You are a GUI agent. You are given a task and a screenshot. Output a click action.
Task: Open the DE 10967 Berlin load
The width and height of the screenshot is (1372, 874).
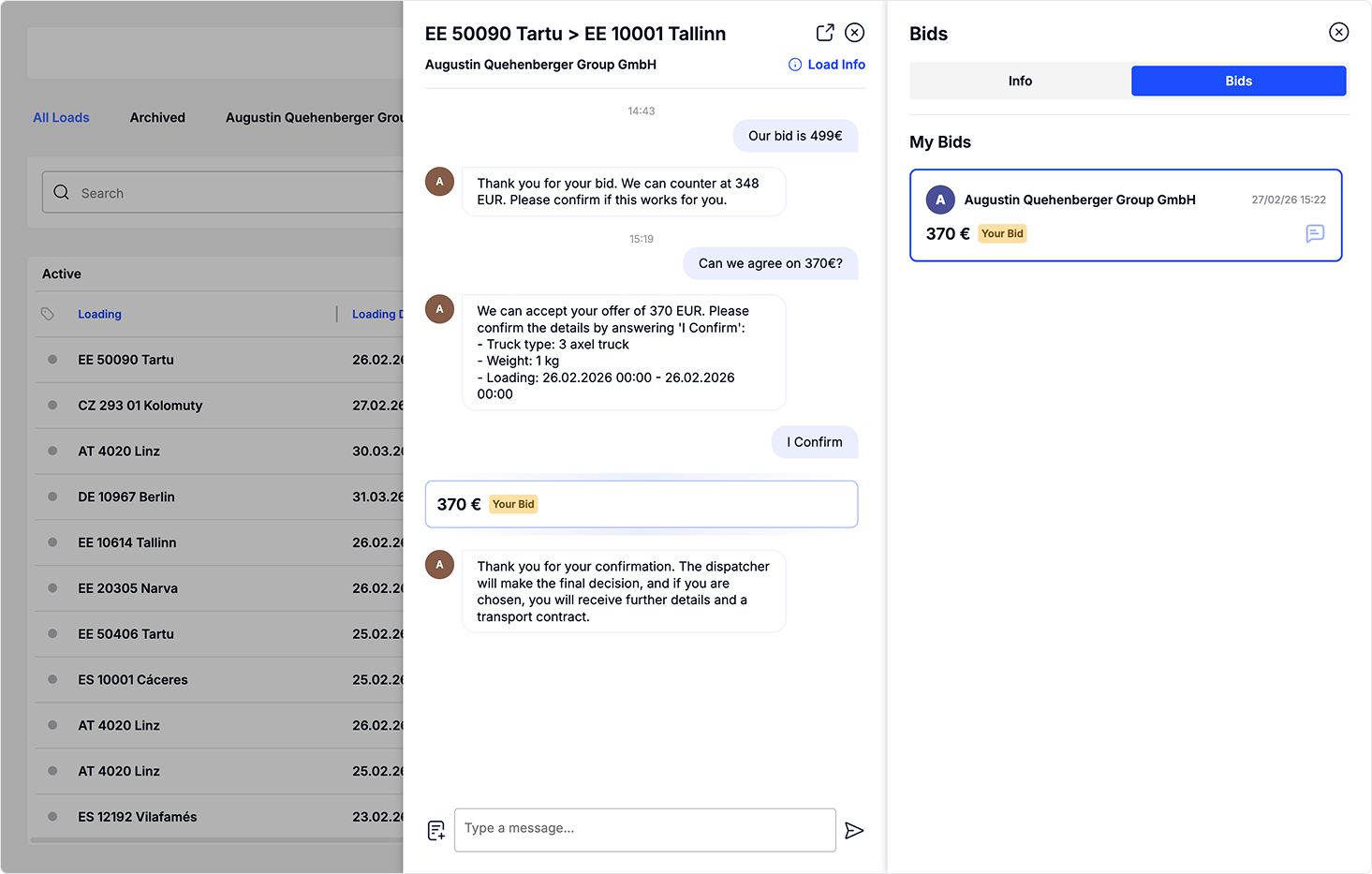click(x=126, y=497)
